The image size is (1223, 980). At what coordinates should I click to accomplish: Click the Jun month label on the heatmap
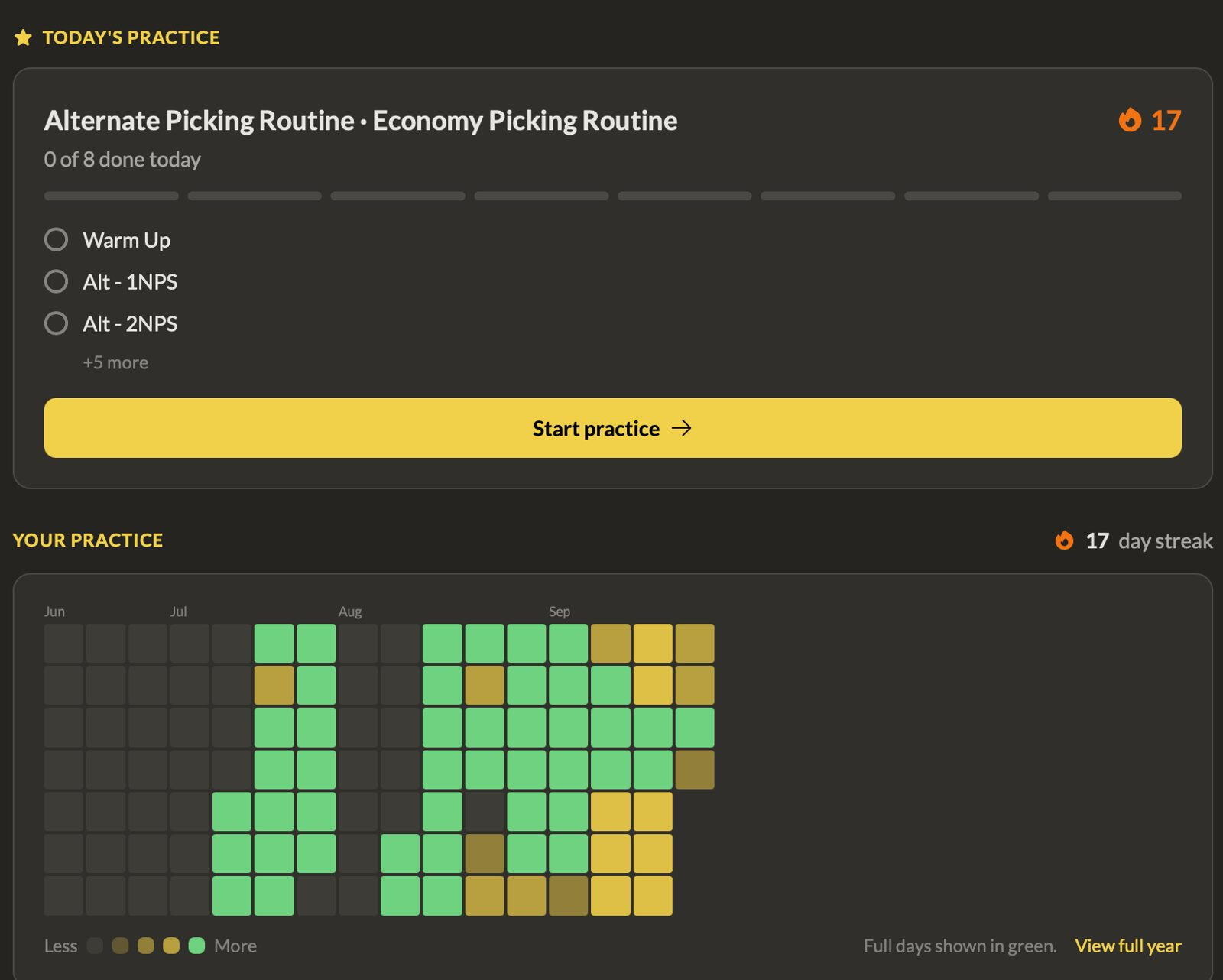54,612
